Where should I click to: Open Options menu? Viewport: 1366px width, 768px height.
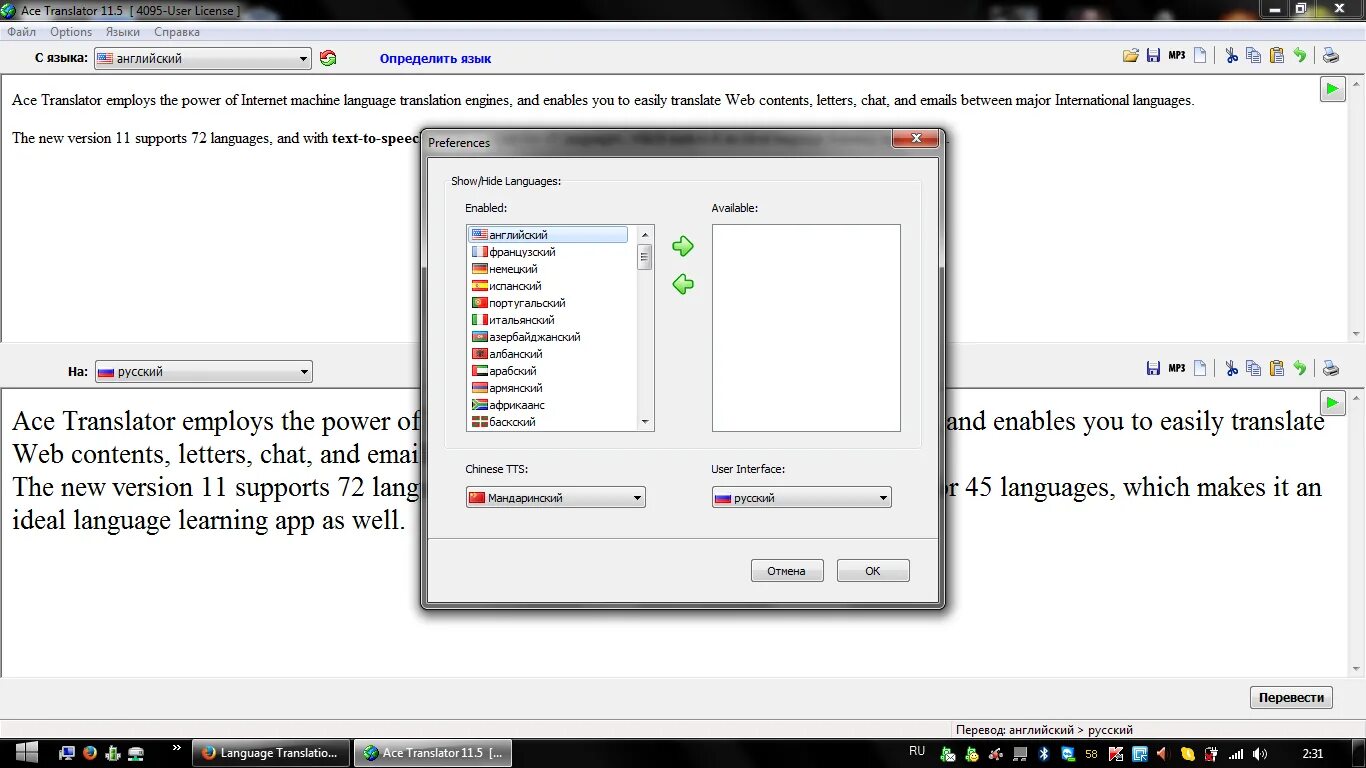point(71,32)
